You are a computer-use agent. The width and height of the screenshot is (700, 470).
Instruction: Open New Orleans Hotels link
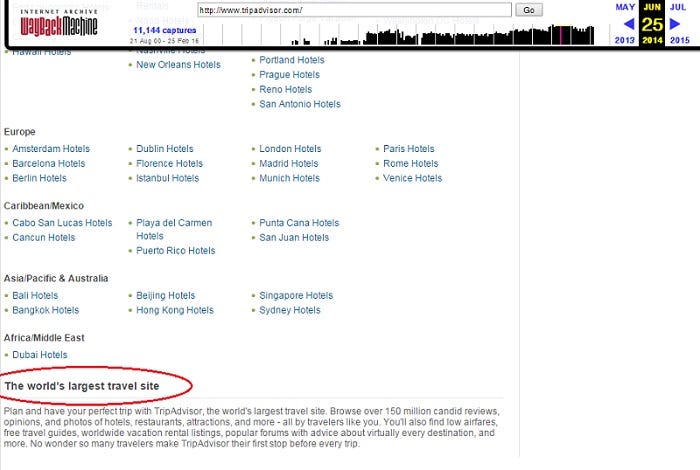(x=178, y=65)
